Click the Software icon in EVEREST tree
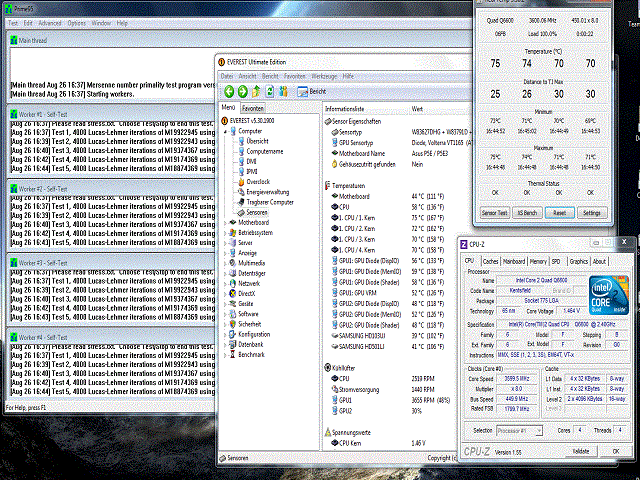The width and height of the screenshot is (640, 480). [232, 314]
